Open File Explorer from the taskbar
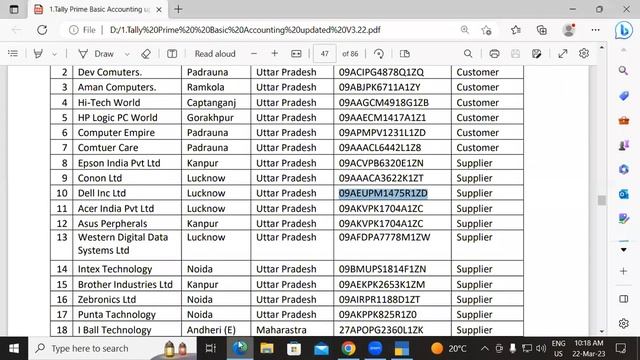This screenshot has height=360, width=640. pyautogui.click(x=267, y=348)
